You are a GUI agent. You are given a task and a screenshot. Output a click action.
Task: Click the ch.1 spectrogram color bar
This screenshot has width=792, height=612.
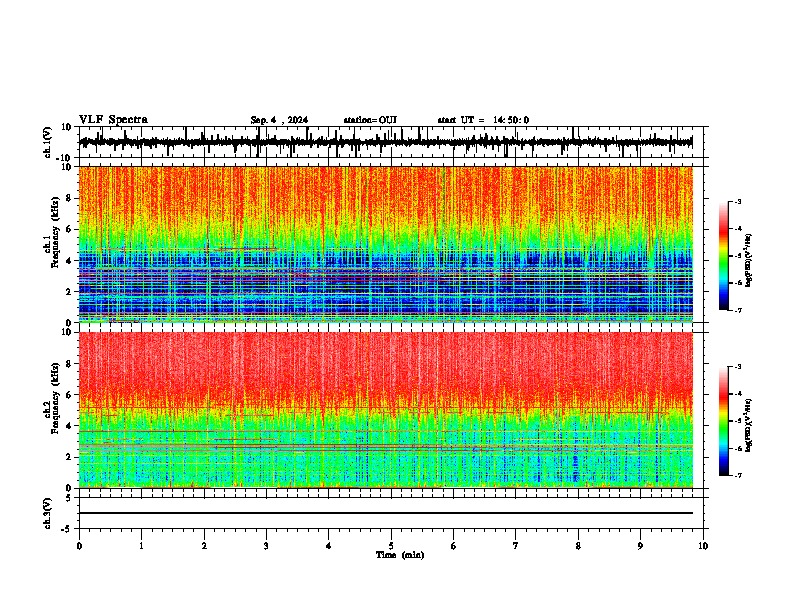(724, 256)
